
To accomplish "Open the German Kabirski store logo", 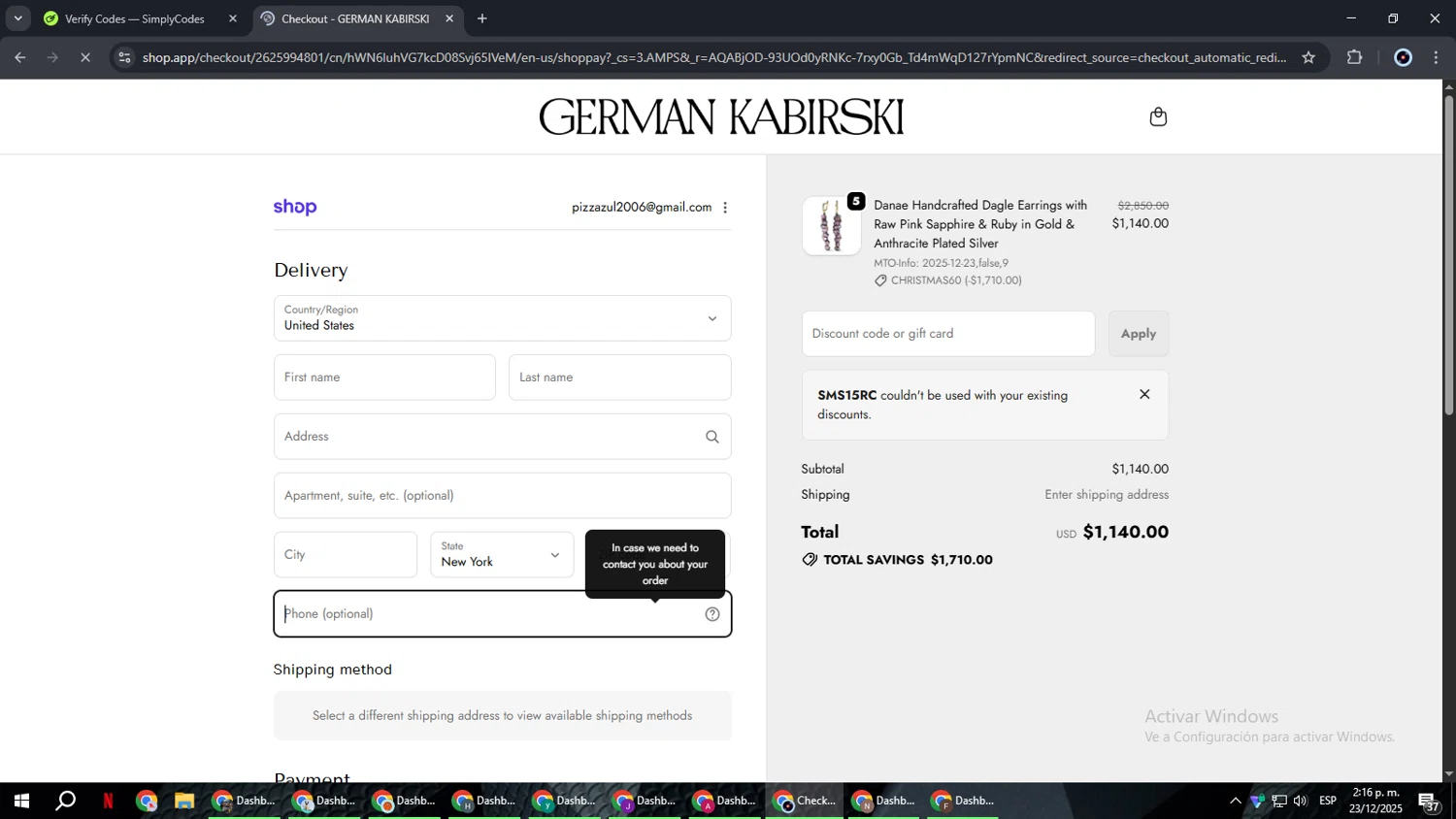I will tap(721, 116).
